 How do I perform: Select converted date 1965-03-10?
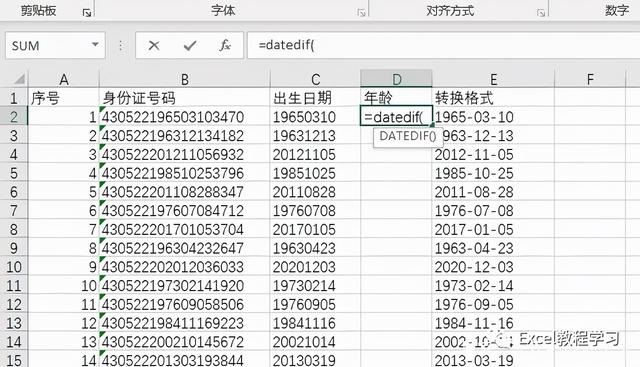(493, 117)
